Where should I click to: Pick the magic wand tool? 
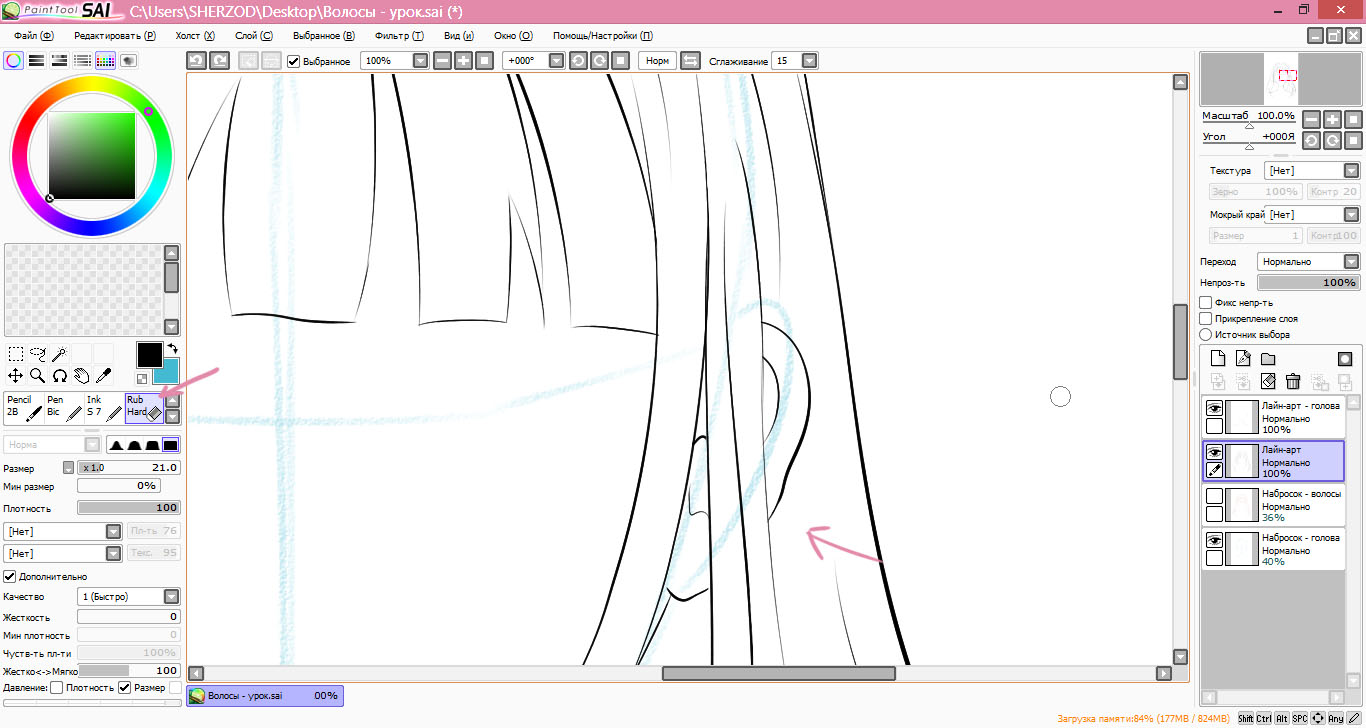[60, 354]
